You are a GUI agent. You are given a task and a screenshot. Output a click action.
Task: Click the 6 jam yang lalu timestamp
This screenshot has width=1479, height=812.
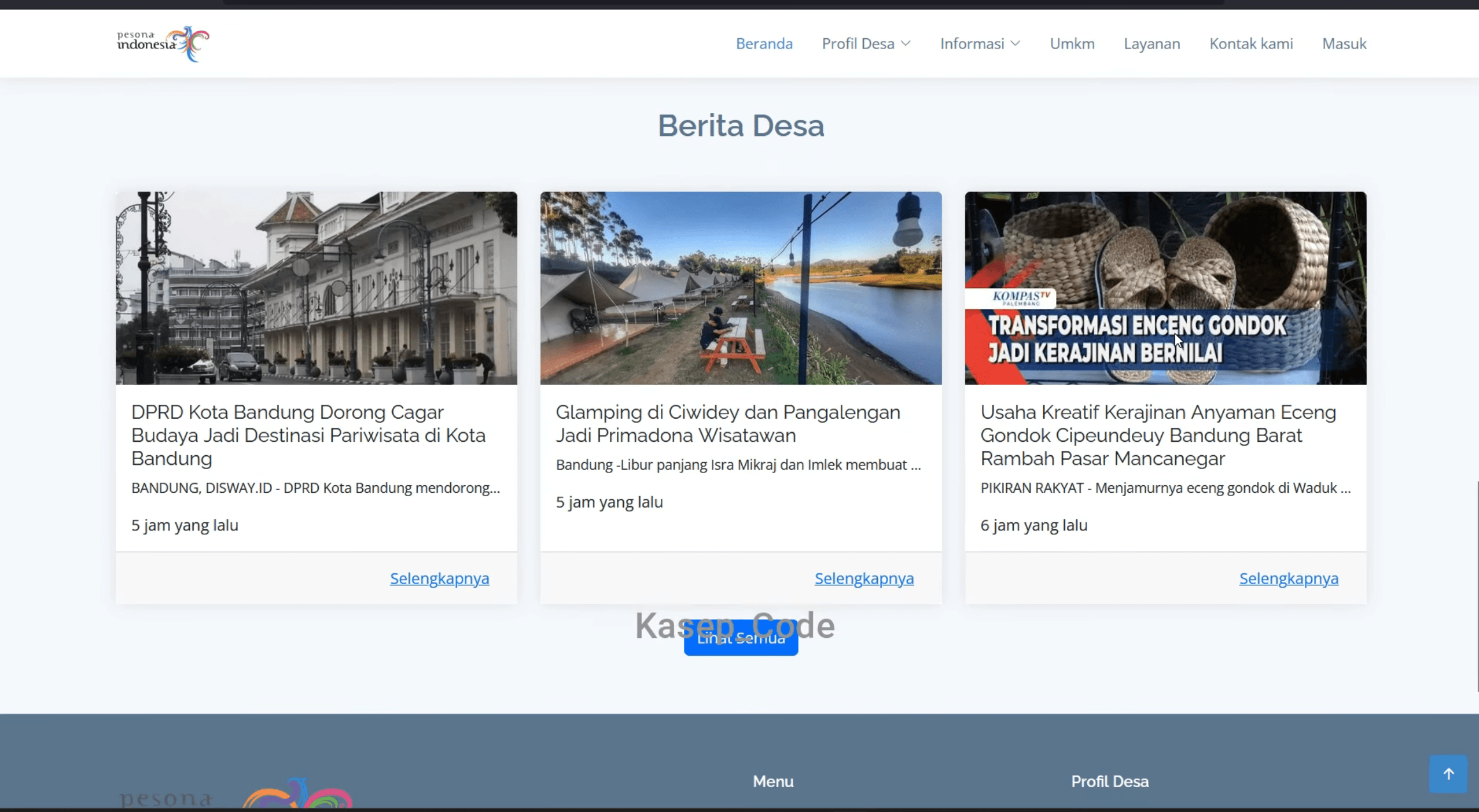point(1033,525)
